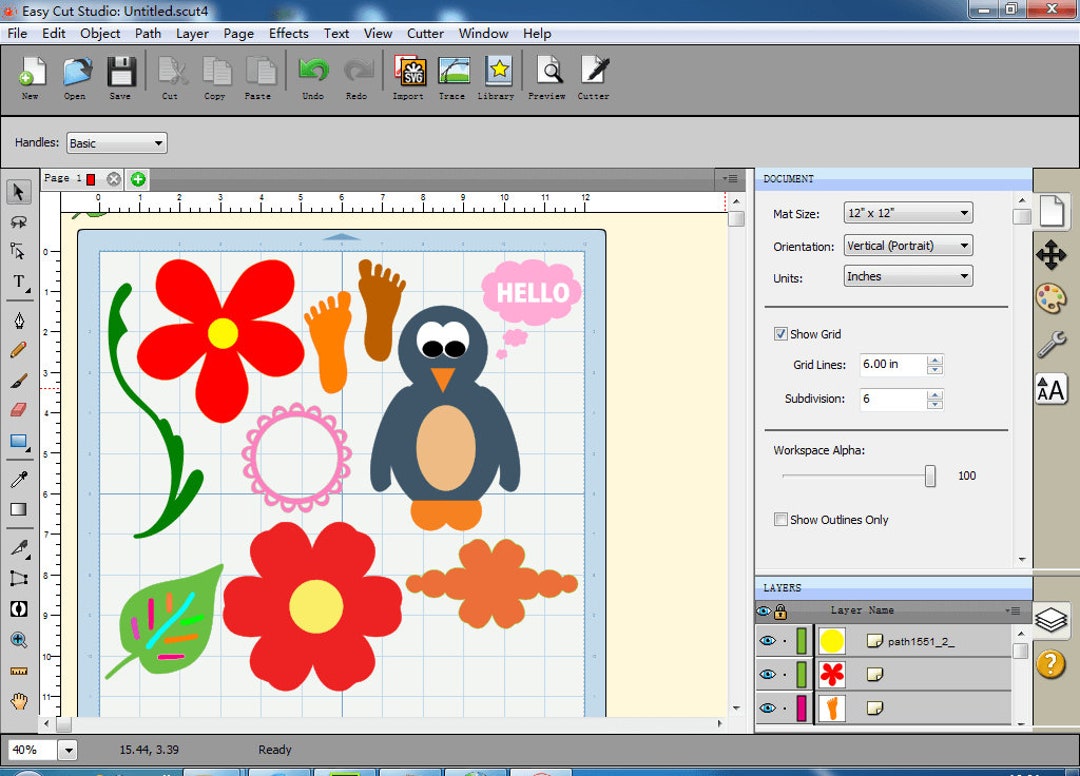
Task: Launch the cut Preview
Action: click(x=546, y=72)
